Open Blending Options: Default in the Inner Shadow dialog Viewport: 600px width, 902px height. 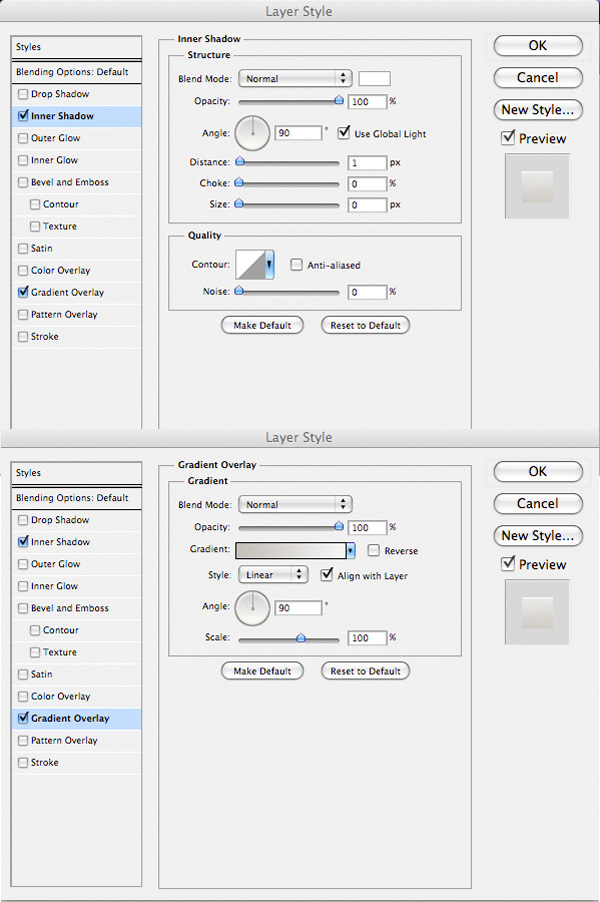tap(77, 72)
